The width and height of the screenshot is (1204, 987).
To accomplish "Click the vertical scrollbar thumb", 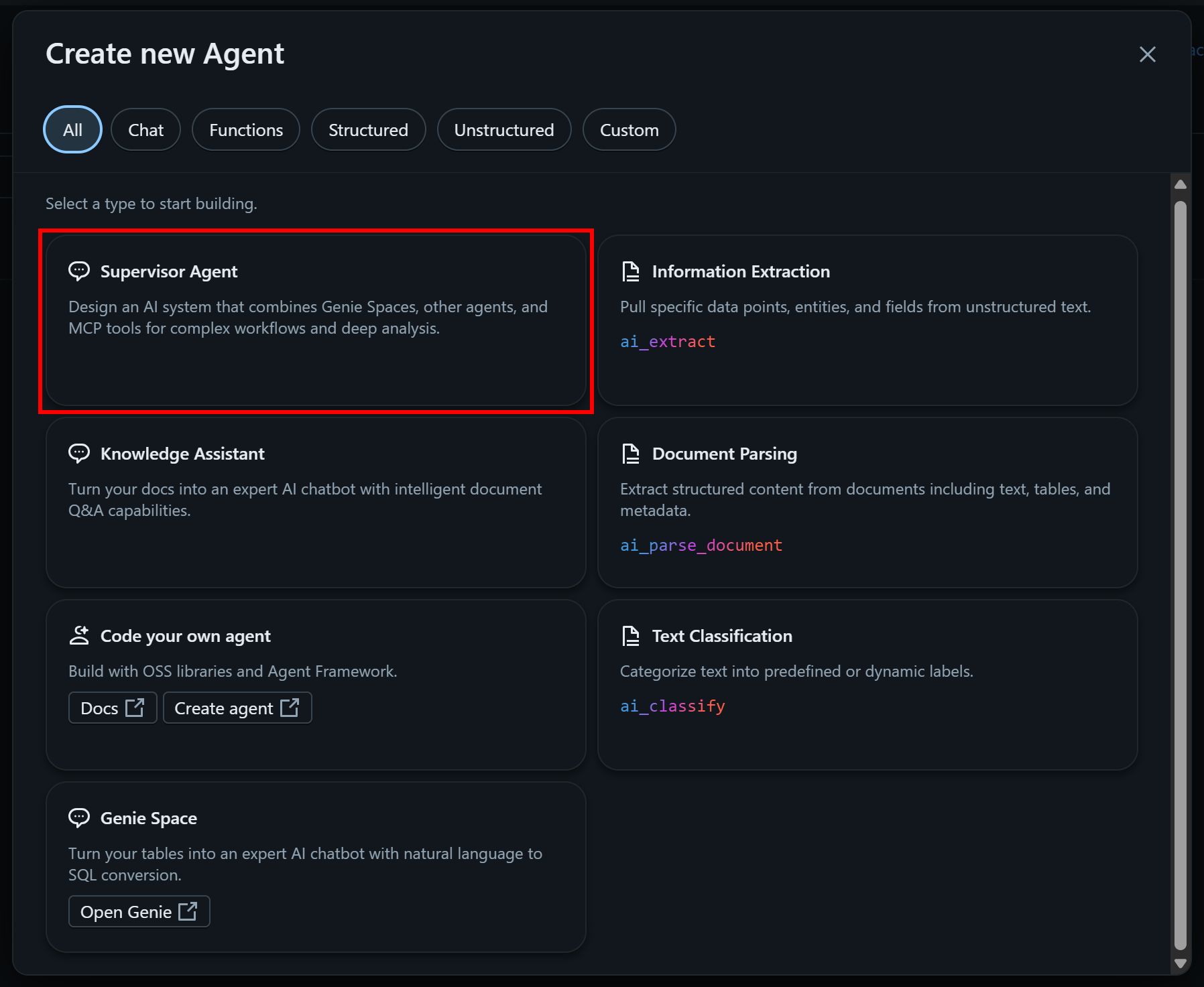I will pyautogui.click(x=1181, y=574).
